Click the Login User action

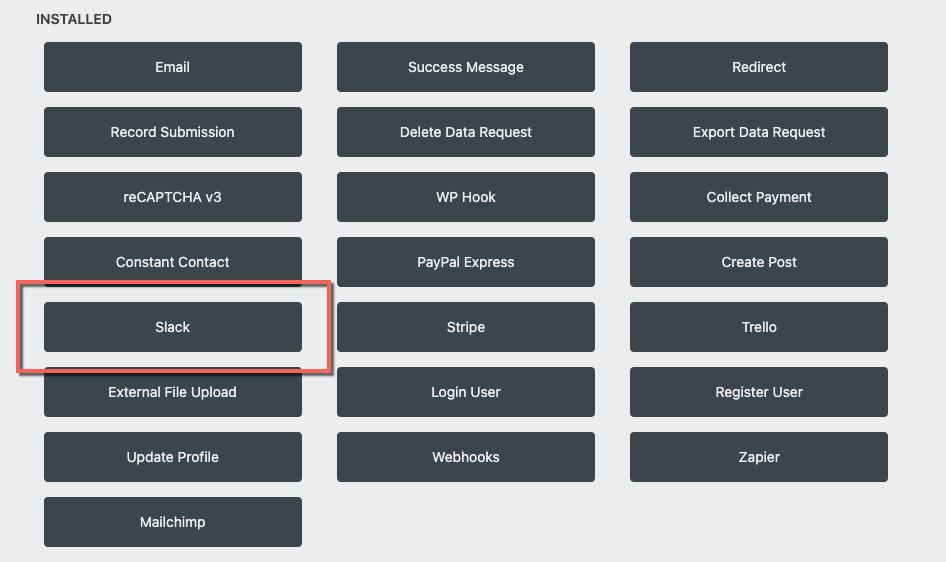click(465, 392)
